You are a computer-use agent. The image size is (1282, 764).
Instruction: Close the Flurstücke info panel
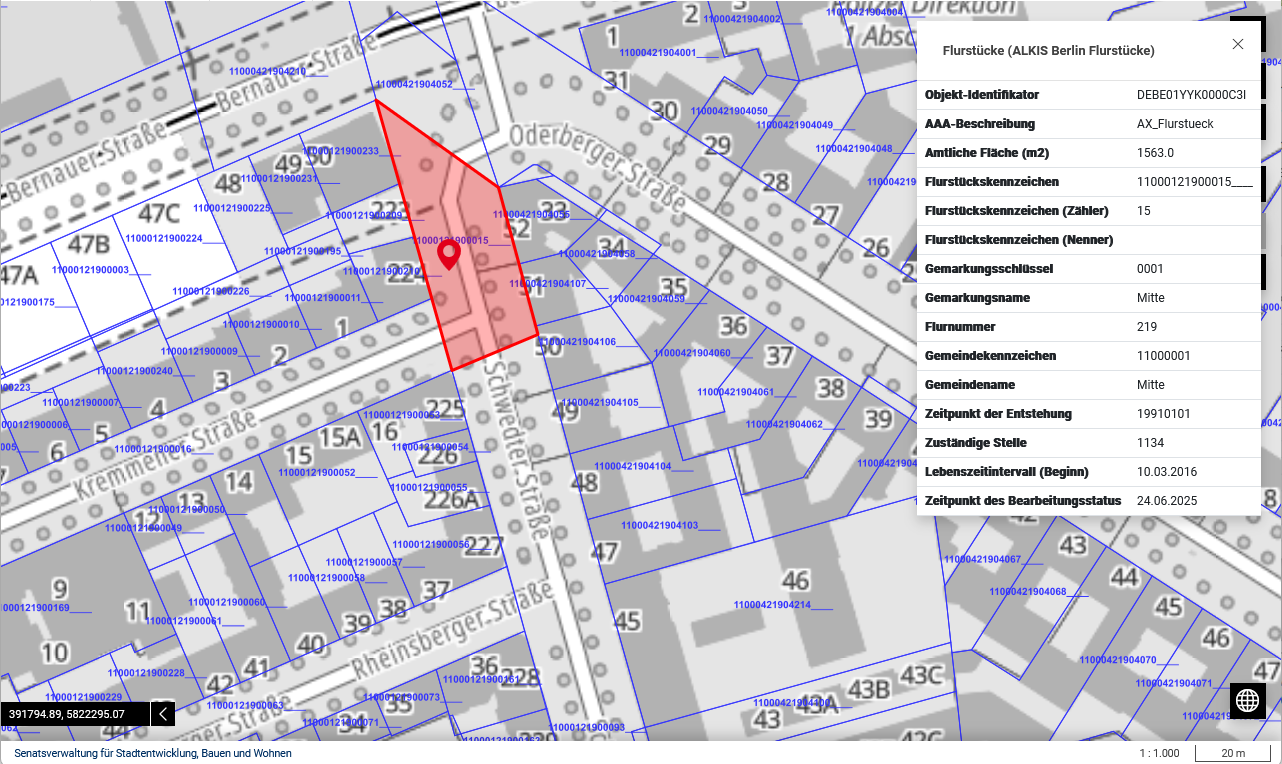click(x=1238, y=44)
